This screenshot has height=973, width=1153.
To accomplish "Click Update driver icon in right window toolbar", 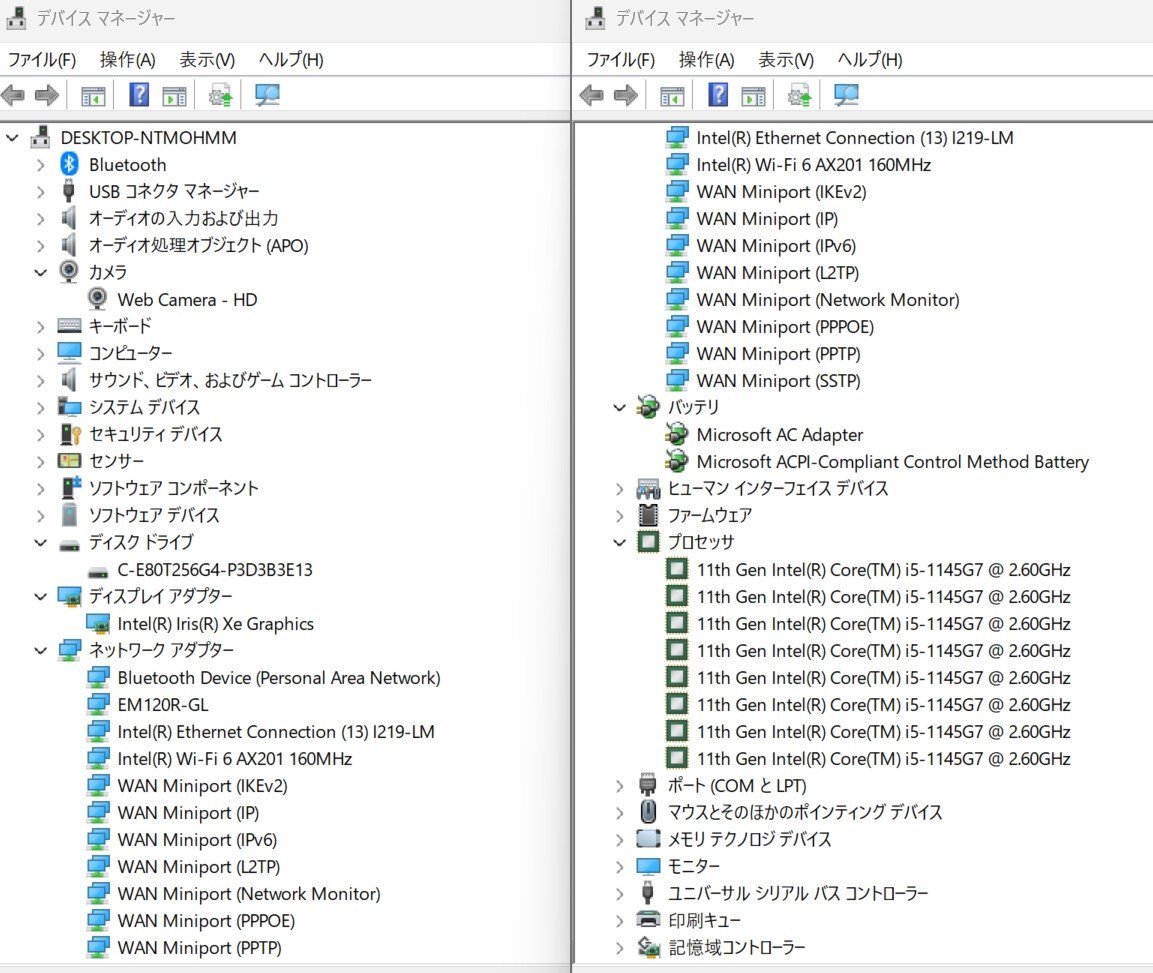I will pos(799,95).
